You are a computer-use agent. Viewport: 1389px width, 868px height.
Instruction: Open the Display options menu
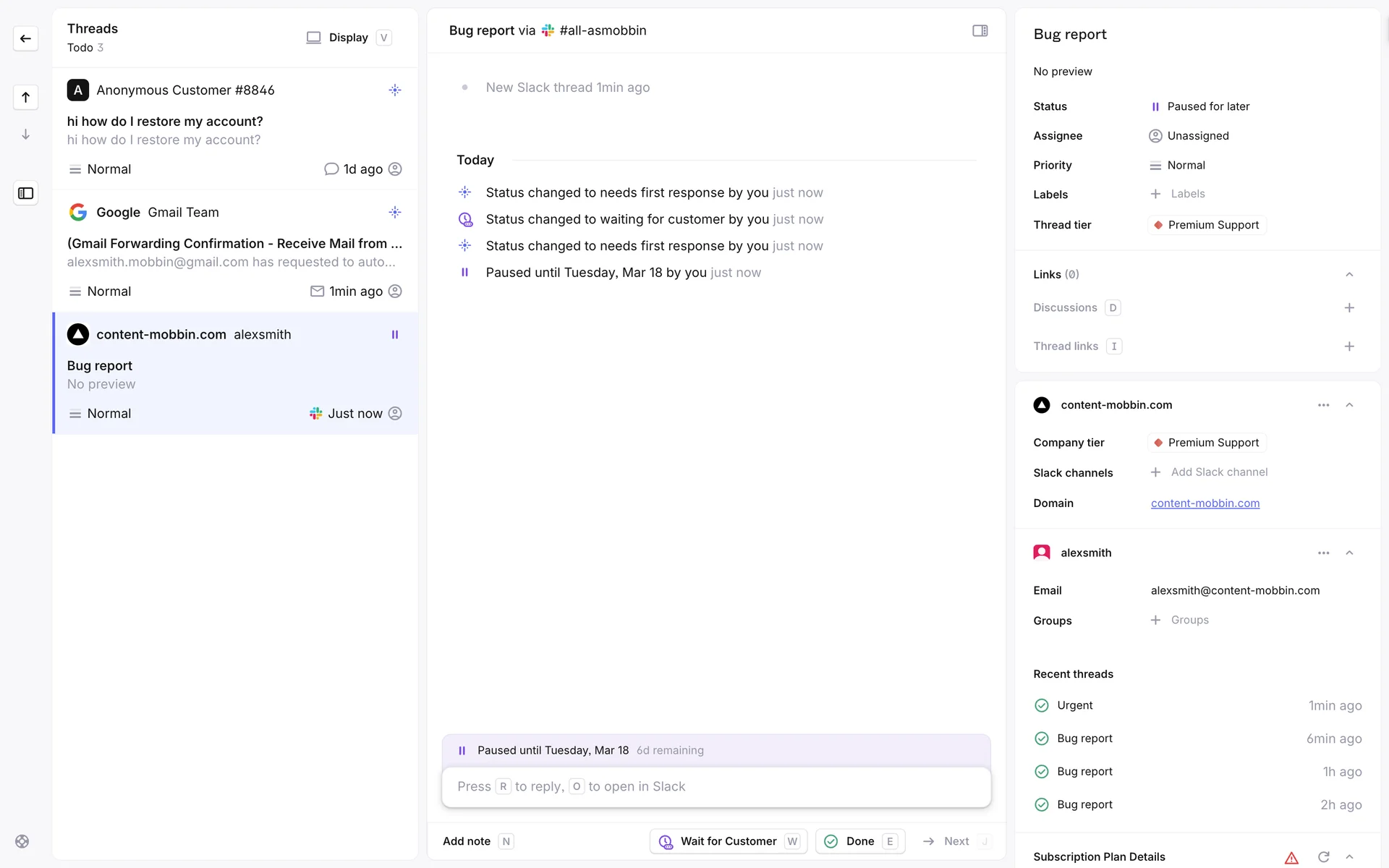349,38
